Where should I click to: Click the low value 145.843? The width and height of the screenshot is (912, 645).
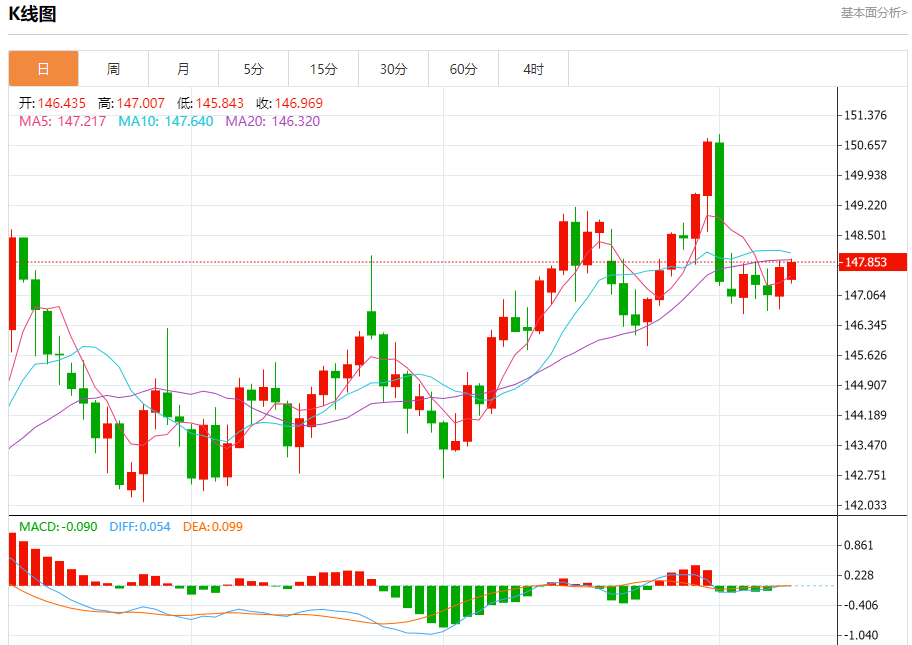(x=220, y=104)
